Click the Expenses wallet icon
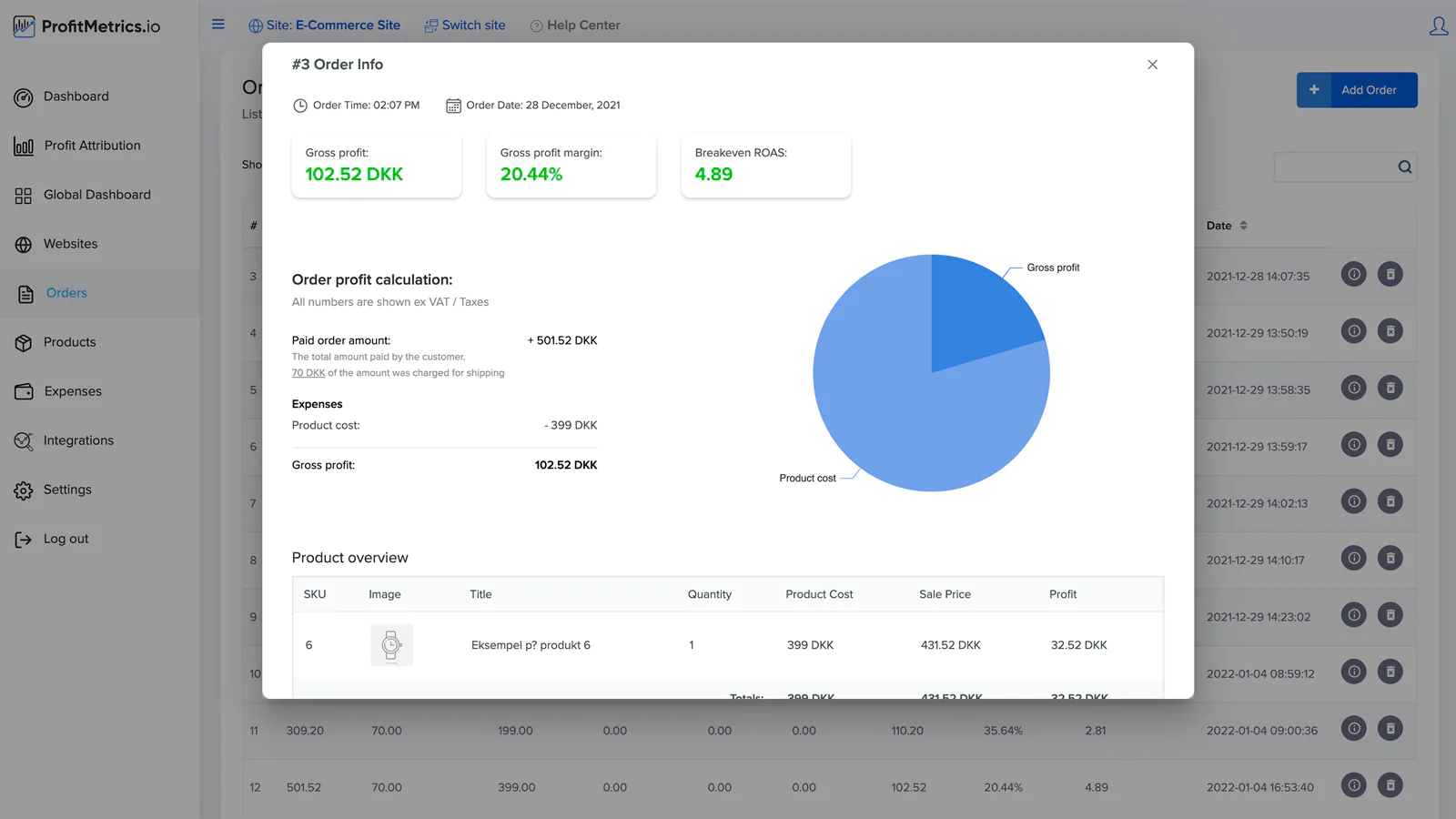The image size is (1456, 819). pyautogui.click(x=24, y=392)
